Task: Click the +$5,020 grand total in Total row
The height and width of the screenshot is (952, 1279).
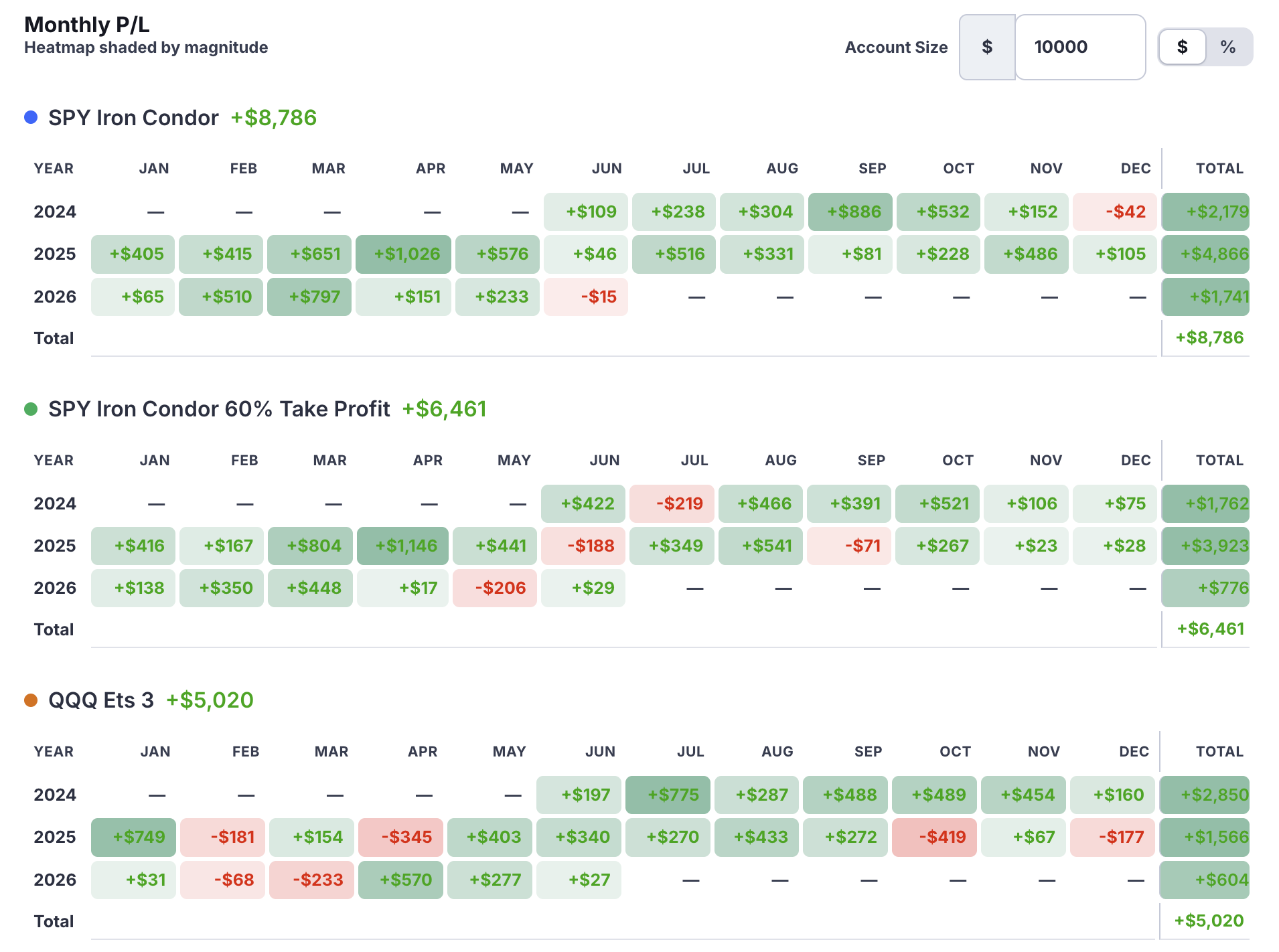Action: pos(1209,921)
